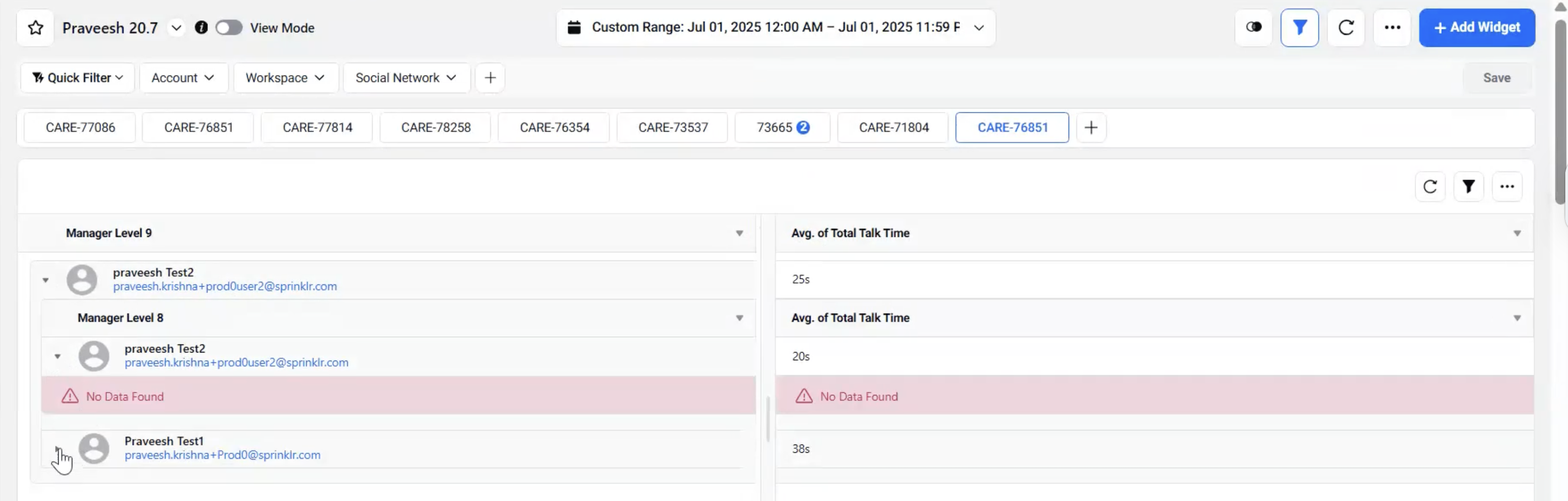This screenshot has height=501, width=1568.
Task: Open the Praveesh 20.7 dashboard dropdown
Action: click(x=176, y=28)
